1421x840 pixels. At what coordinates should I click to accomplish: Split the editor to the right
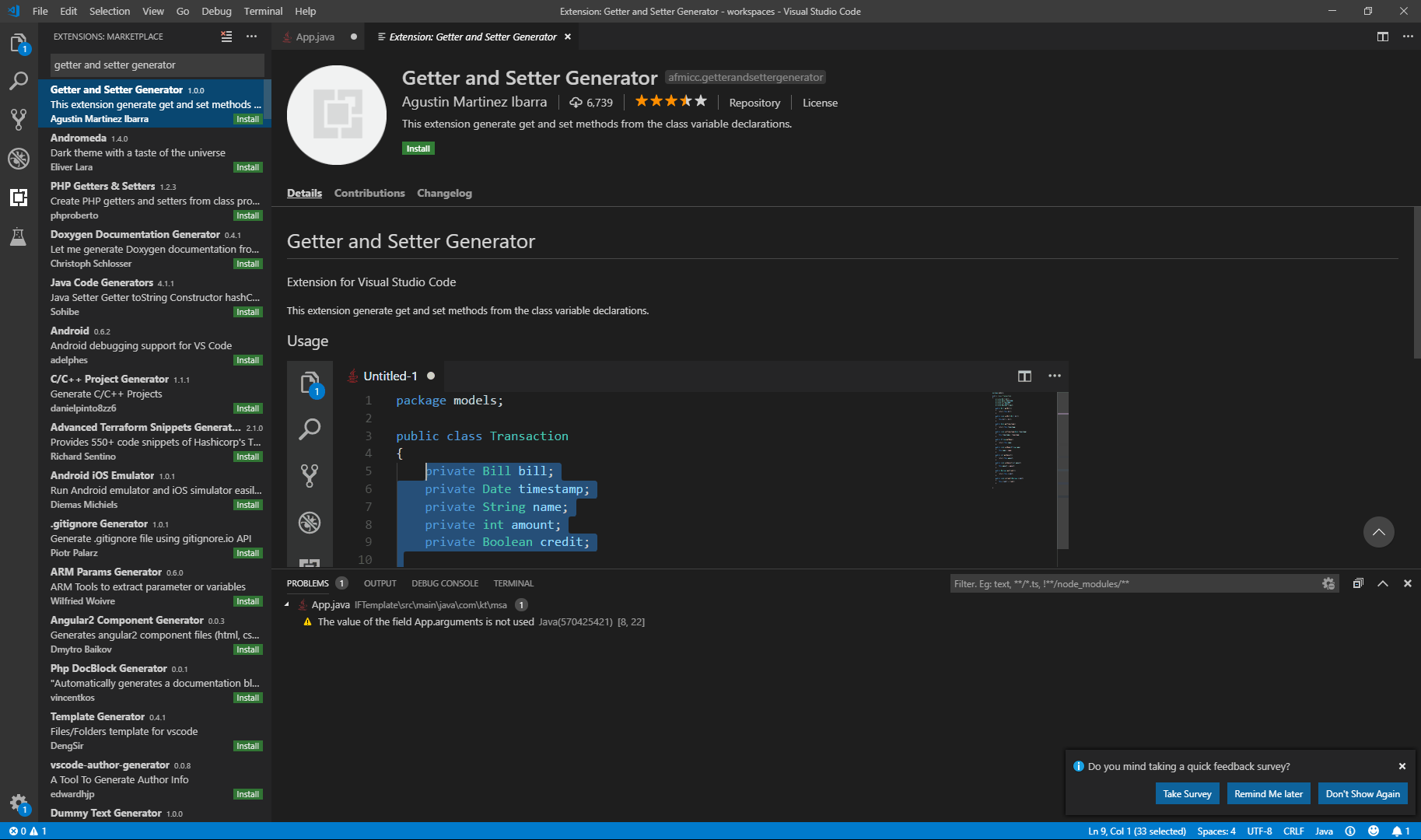click(x=1383, y=37)
